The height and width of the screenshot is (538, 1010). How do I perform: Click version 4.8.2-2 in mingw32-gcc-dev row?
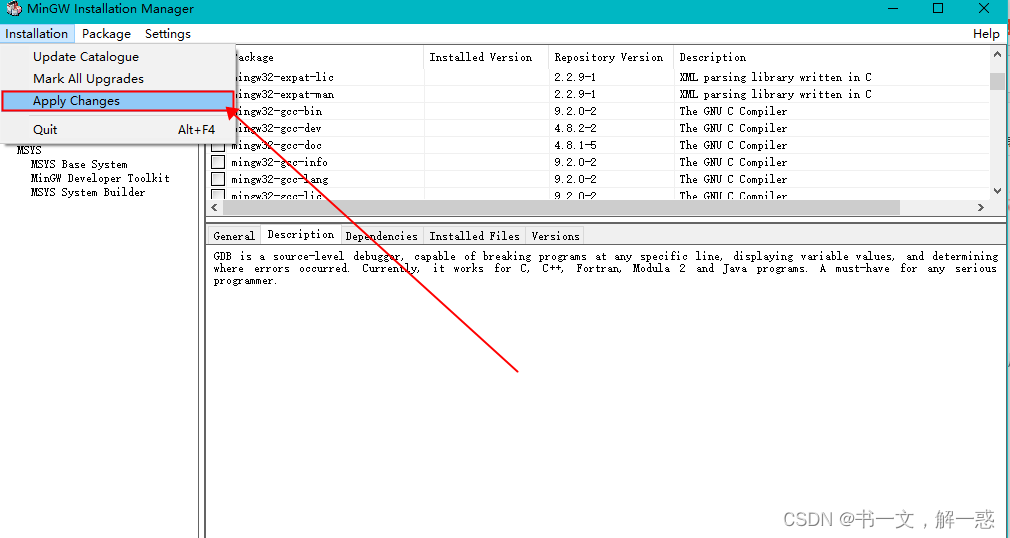(x=575, y=128)
